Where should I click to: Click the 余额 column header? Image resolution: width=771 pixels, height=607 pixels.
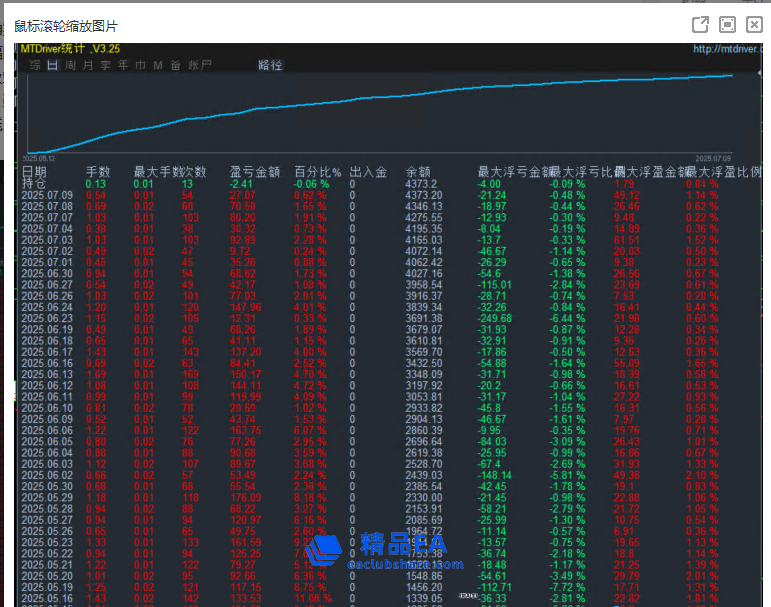tap(417, 172)
